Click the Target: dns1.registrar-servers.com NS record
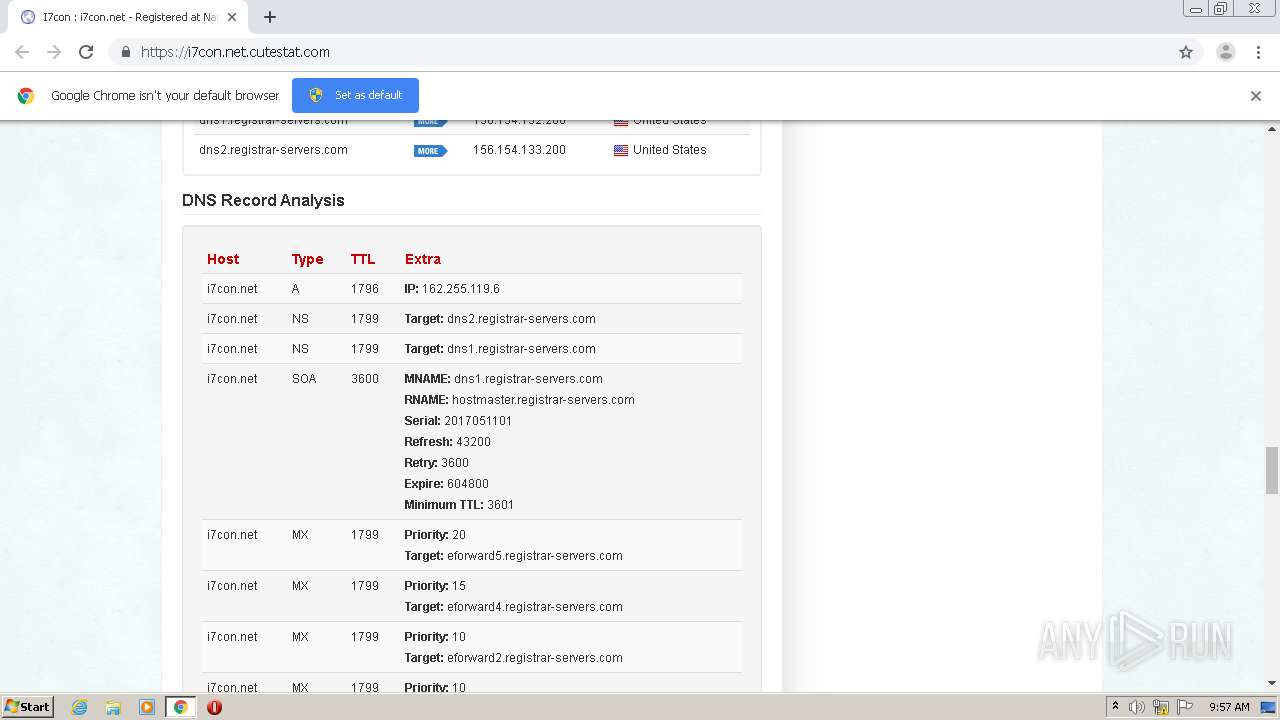Viewport: 1280px width, 720px height. tap(499, 349)
